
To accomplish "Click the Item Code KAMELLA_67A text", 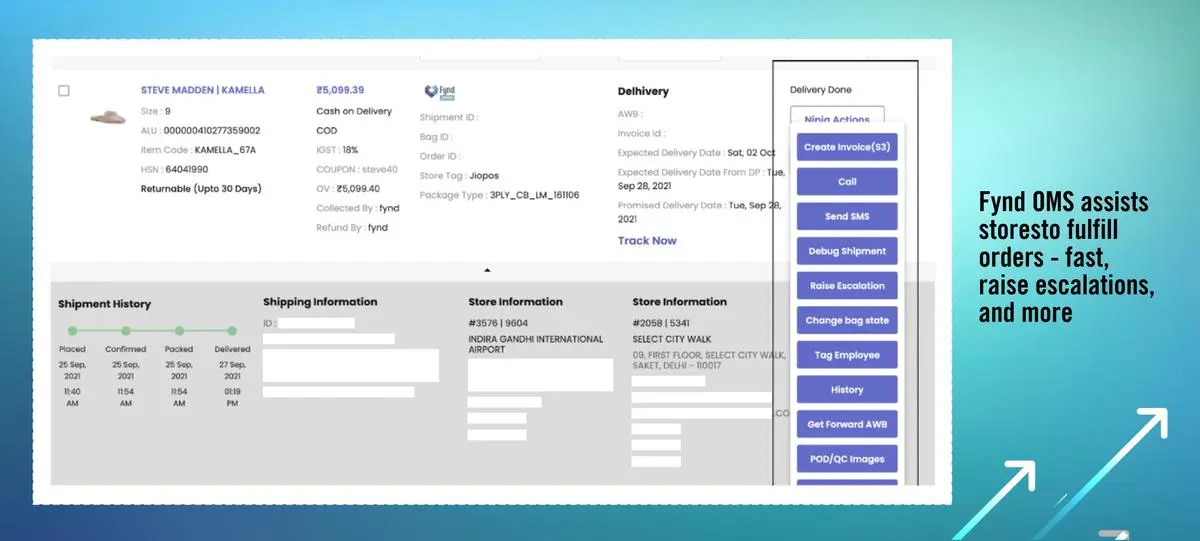I will tap(198, 150).
